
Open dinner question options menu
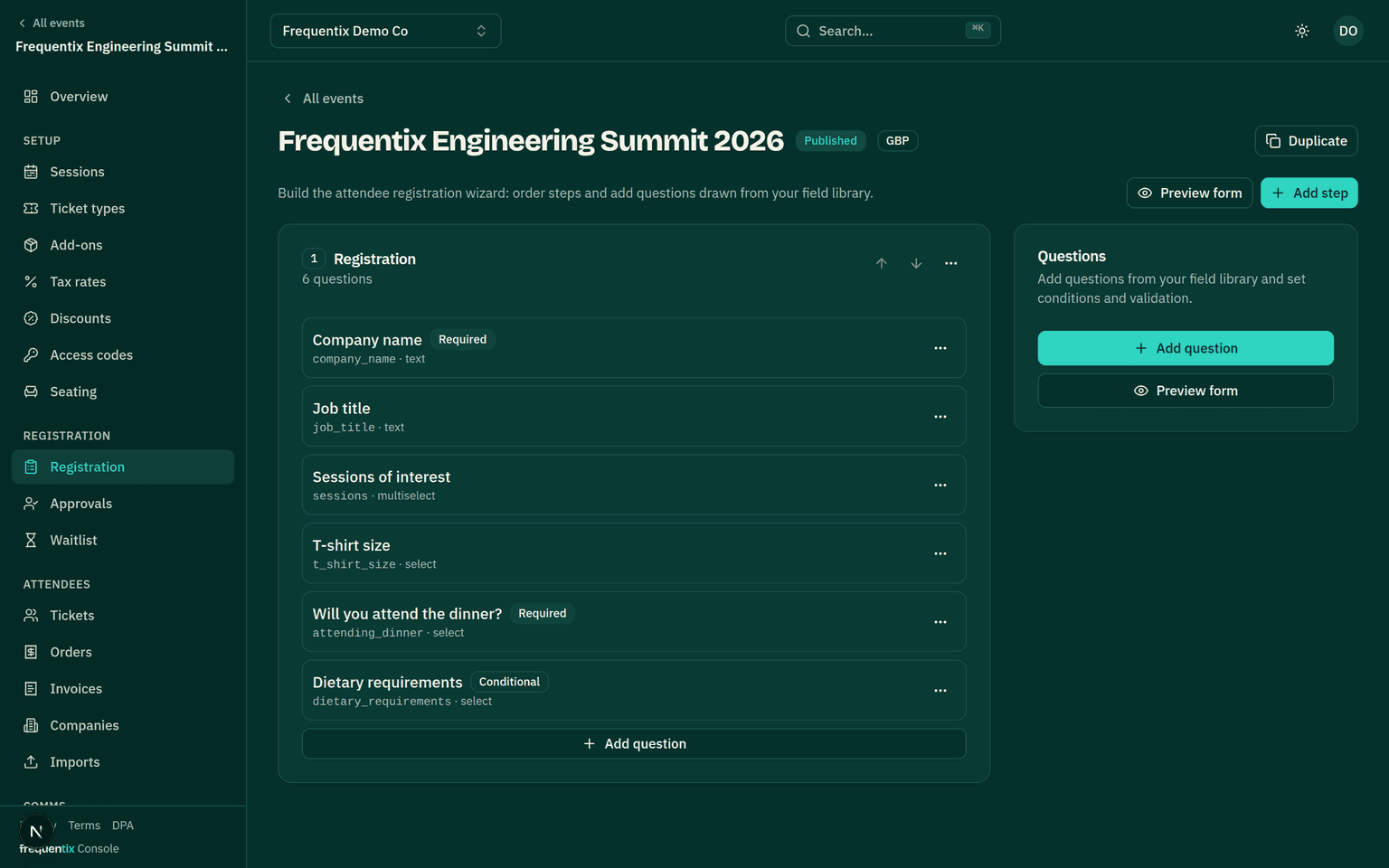pyautogui.click(x=940, y=622)
